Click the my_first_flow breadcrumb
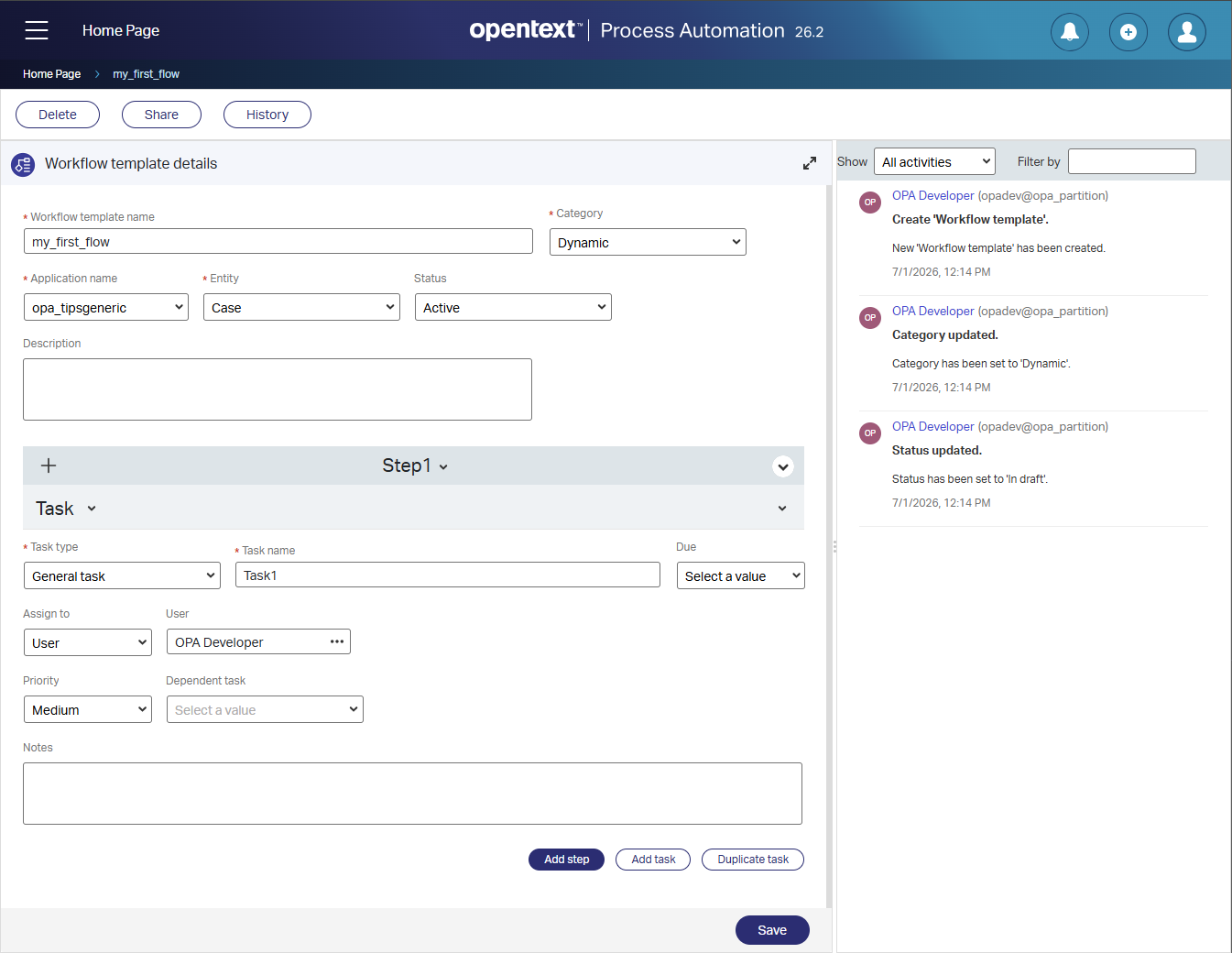Viewport: 1232px width, 953px height. 146,74
